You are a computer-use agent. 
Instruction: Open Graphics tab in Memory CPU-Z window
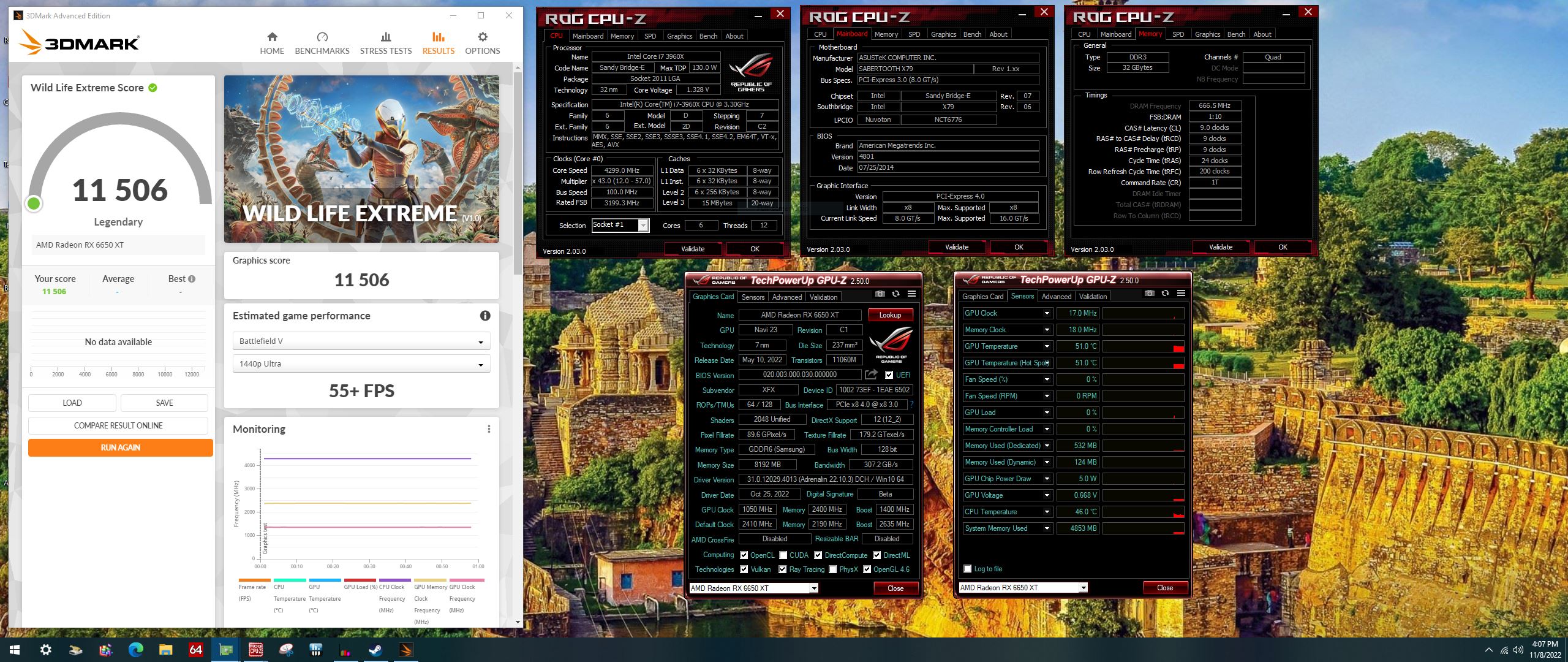point(1207,34)
